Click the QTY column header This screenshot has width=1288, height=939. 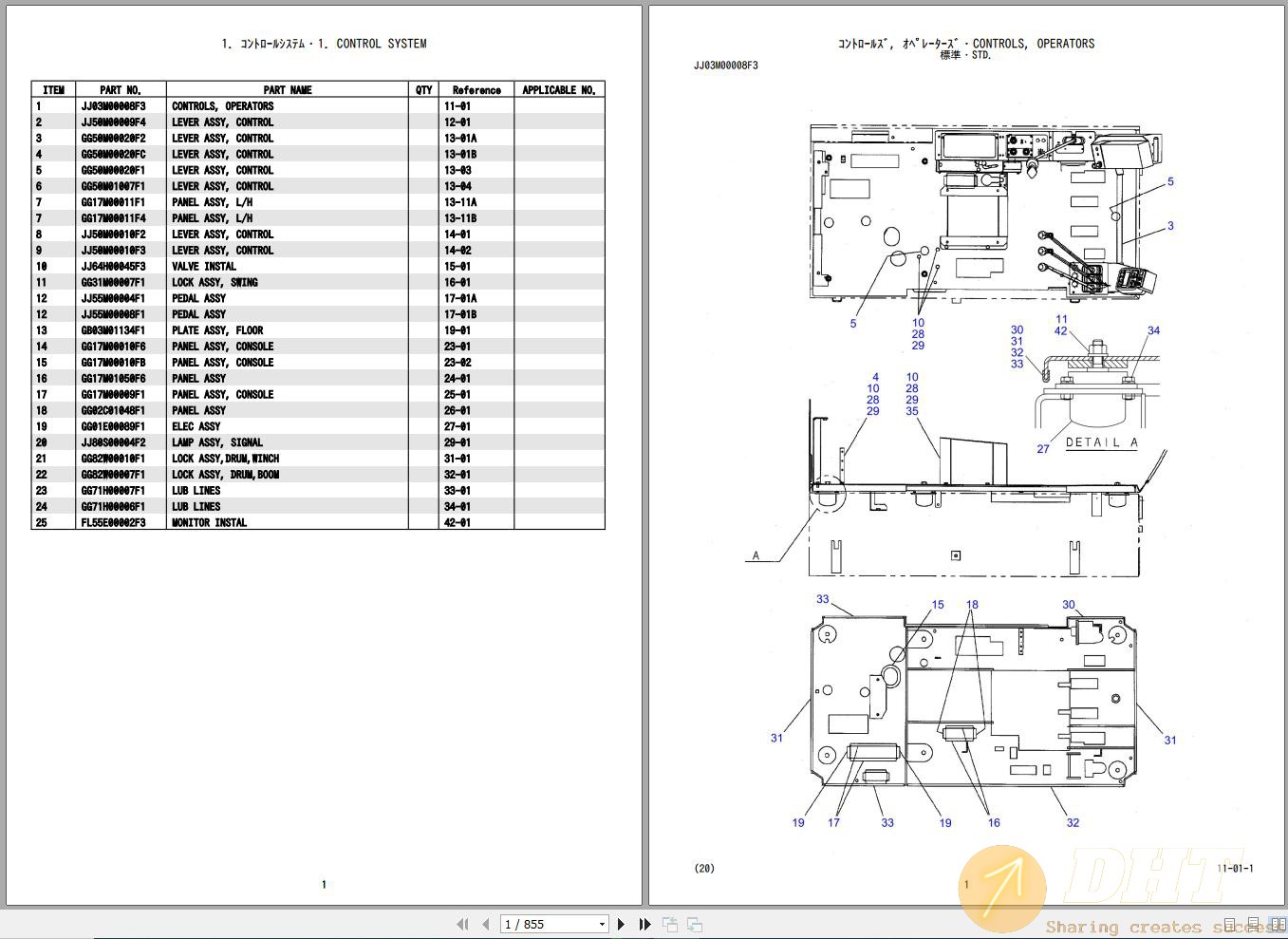(x=423, y=90)
